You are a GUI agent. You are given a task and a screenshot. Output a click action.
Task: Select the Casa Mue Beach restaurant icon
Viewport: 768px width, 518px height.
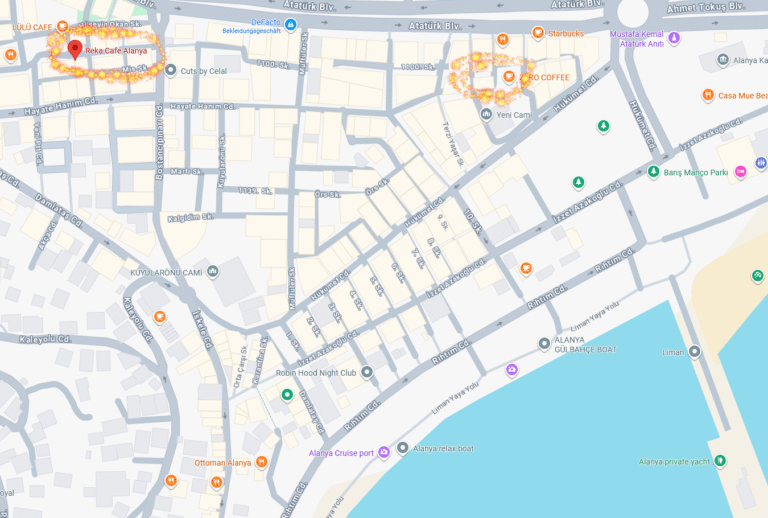(708, 95)
